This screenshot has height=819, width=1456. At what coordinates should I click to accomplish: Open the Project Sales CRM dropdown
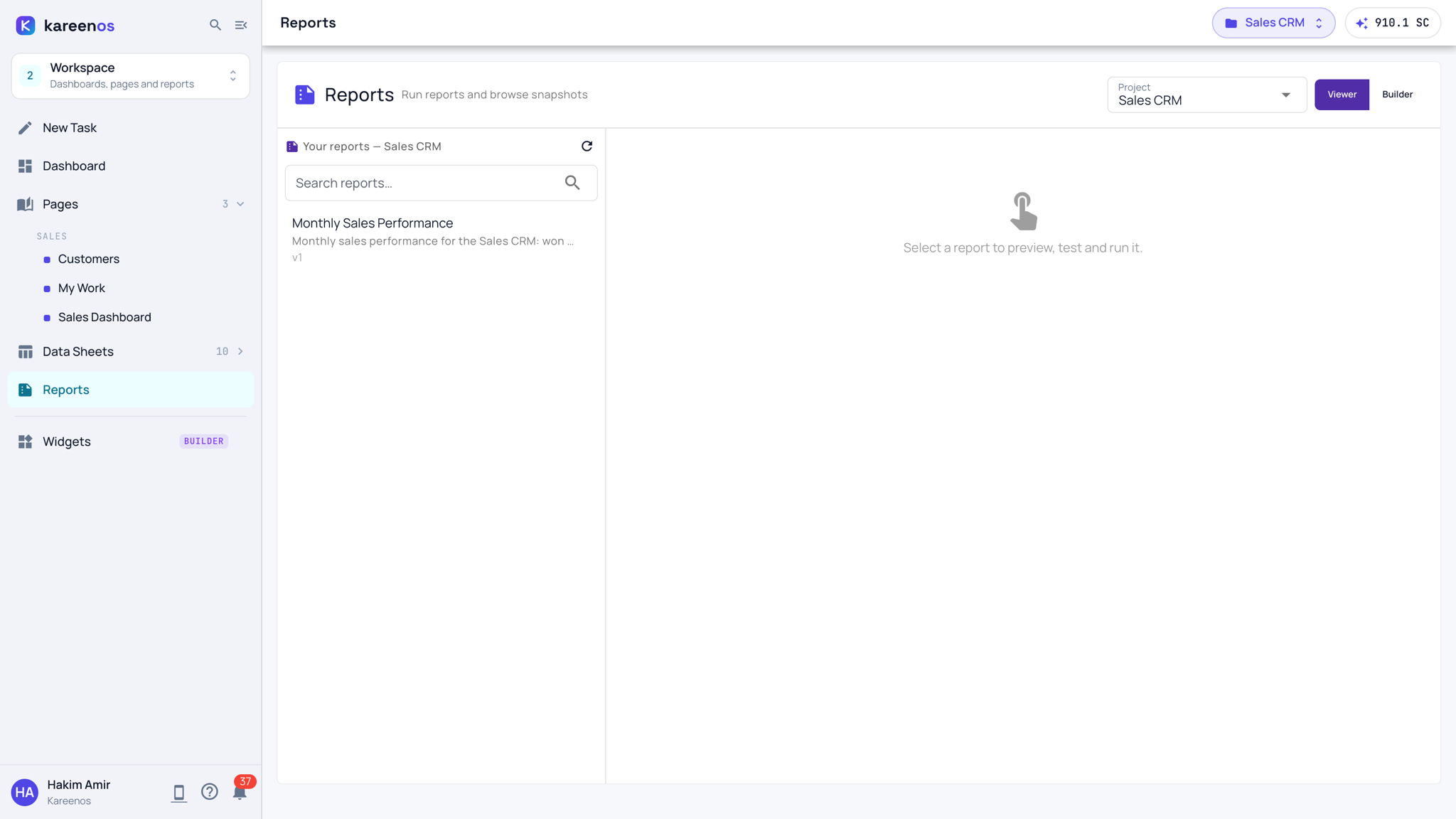point(1206,95)
